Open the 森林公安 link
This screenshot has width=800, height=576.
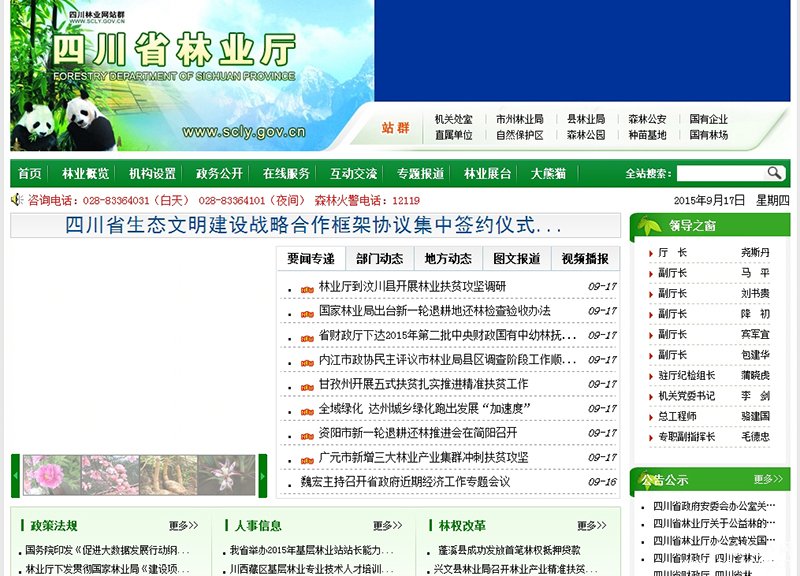(647, 119)
